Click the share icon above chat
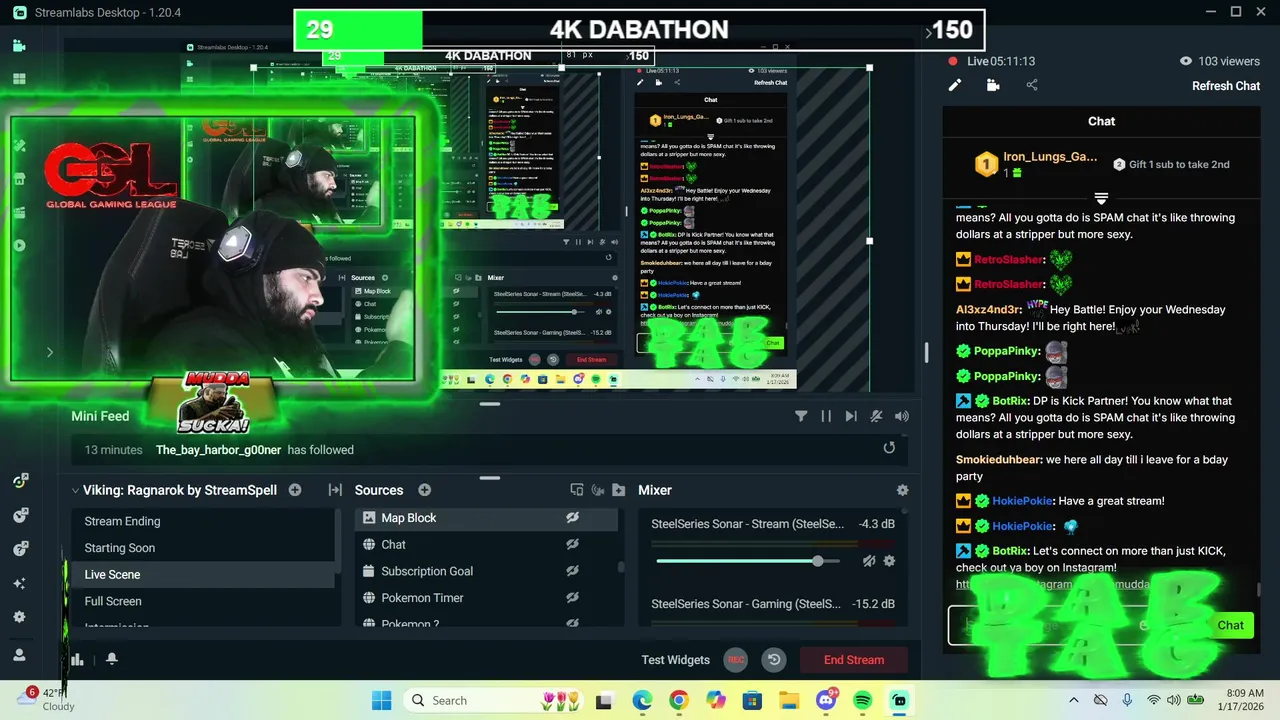 point(1032,85)
